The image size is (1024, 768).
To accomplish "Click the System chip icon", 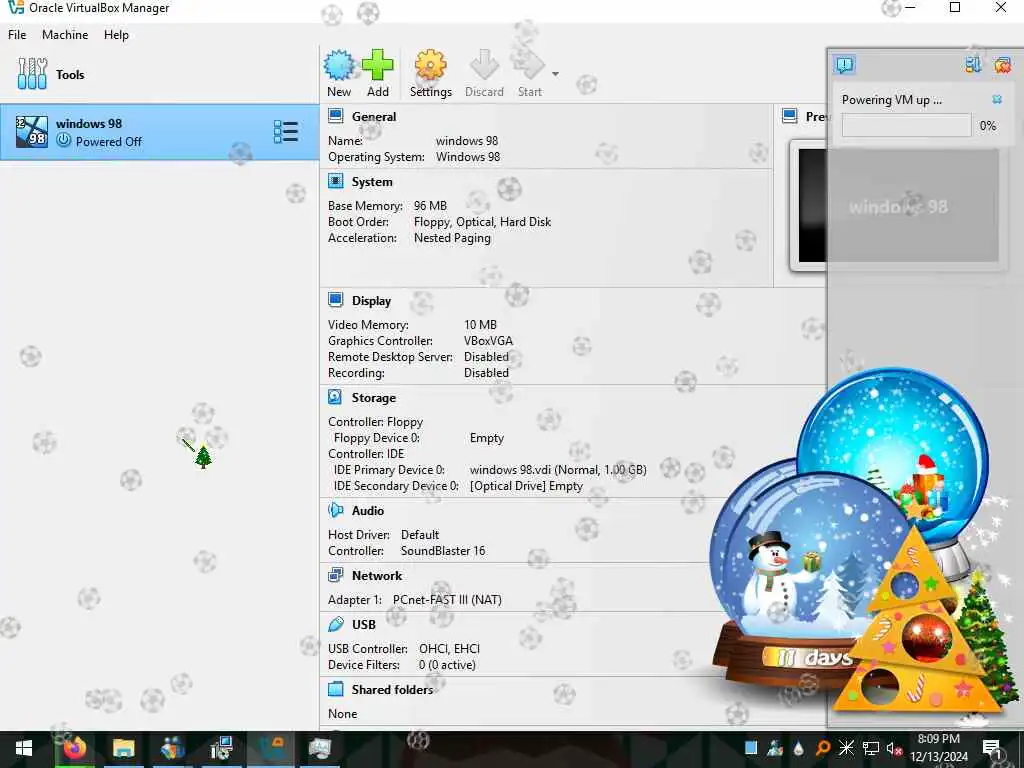I will [x=336, y=181].
